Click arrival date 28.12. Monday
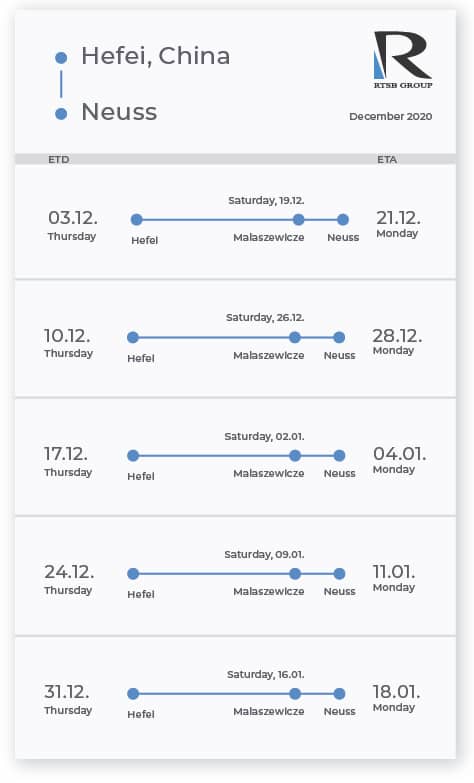This screenshot has width=474, height=783. coord(397,342)
